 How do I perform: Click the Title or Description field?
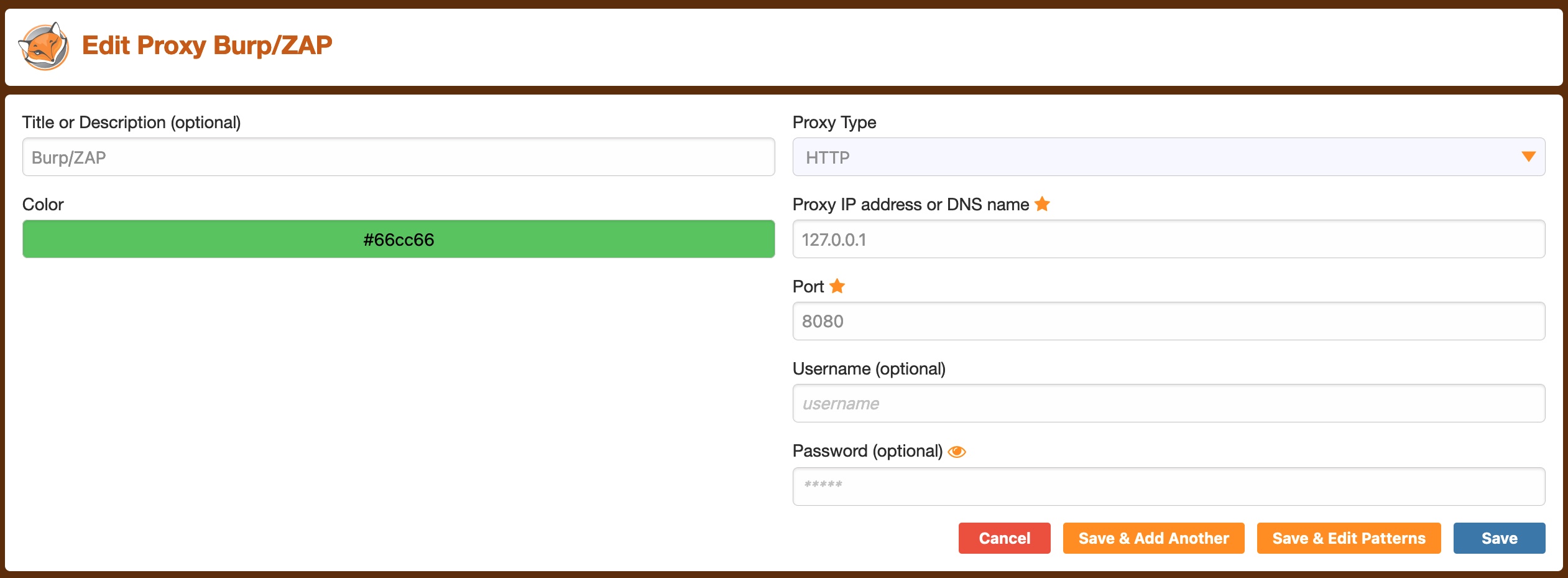tap(399, 157)
